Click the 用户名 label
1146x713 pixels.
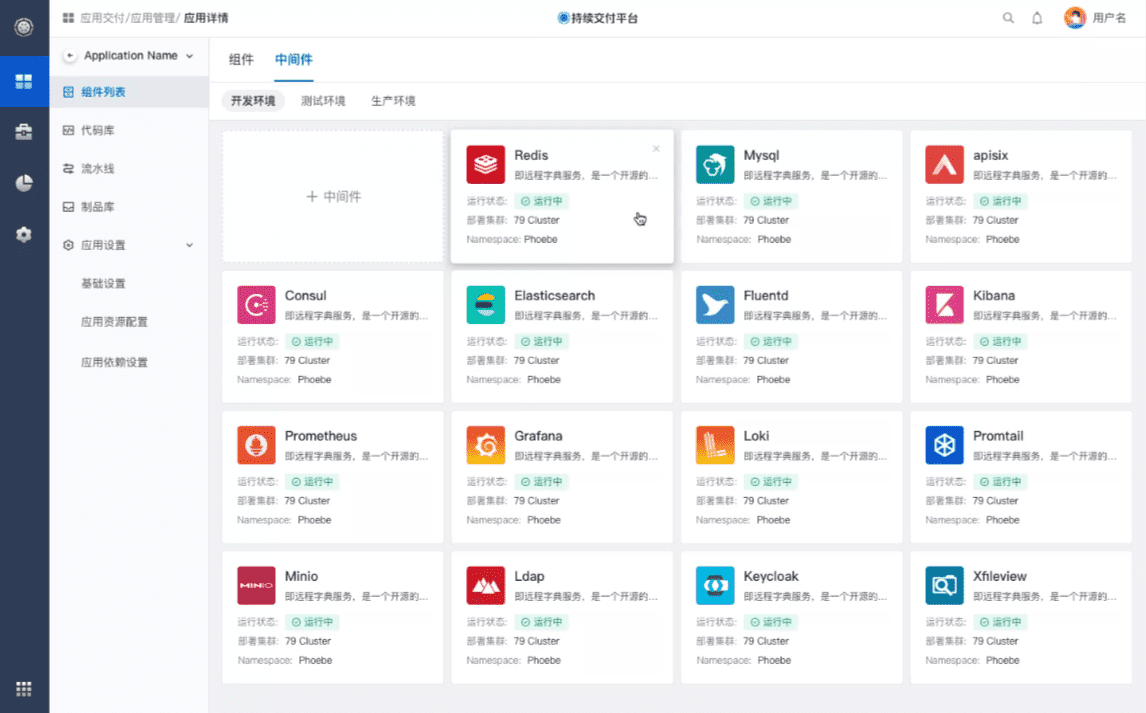click(1109, 18)
